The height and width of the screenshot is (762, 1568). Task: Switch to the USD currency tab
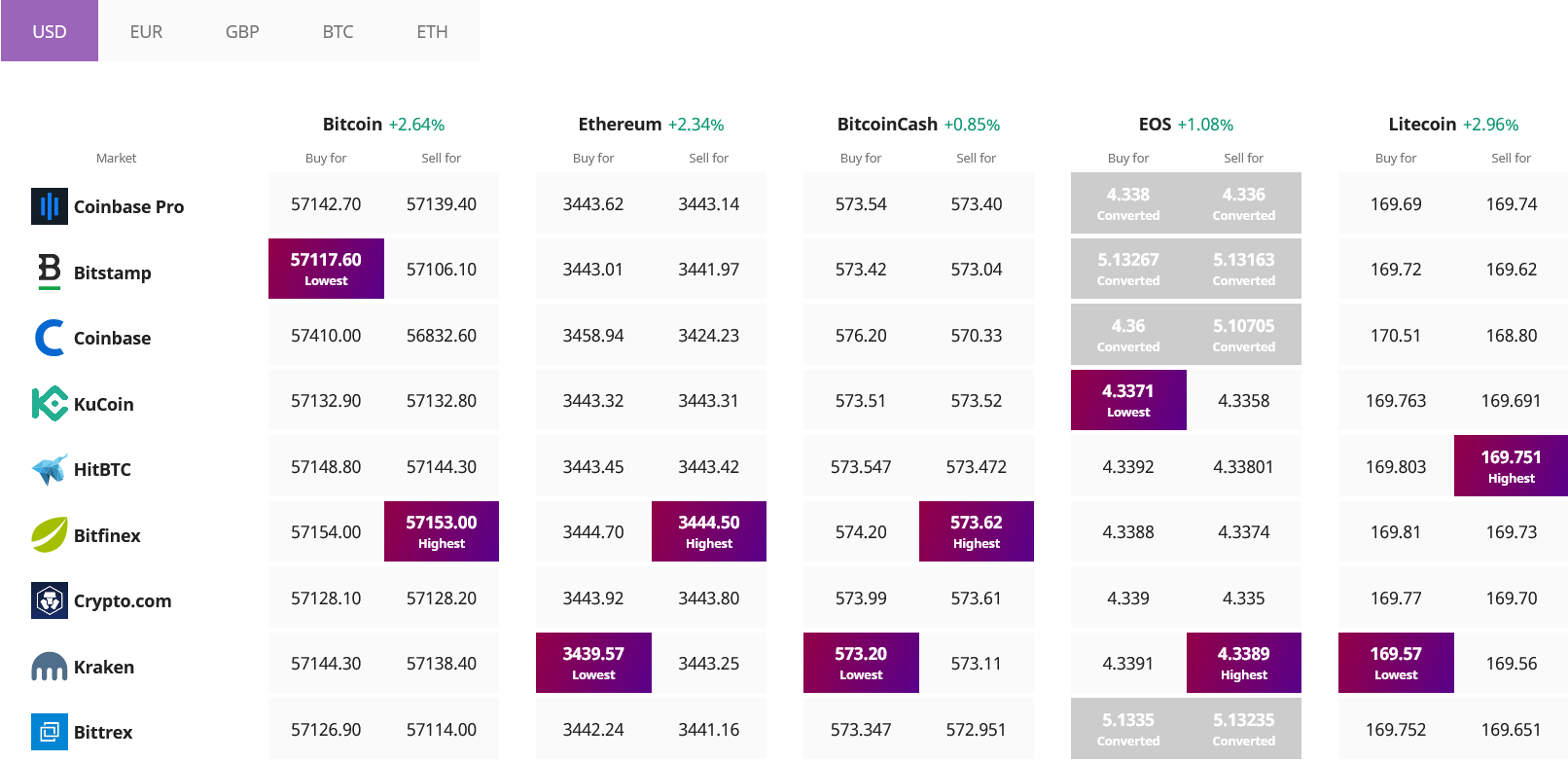(50, 31)
